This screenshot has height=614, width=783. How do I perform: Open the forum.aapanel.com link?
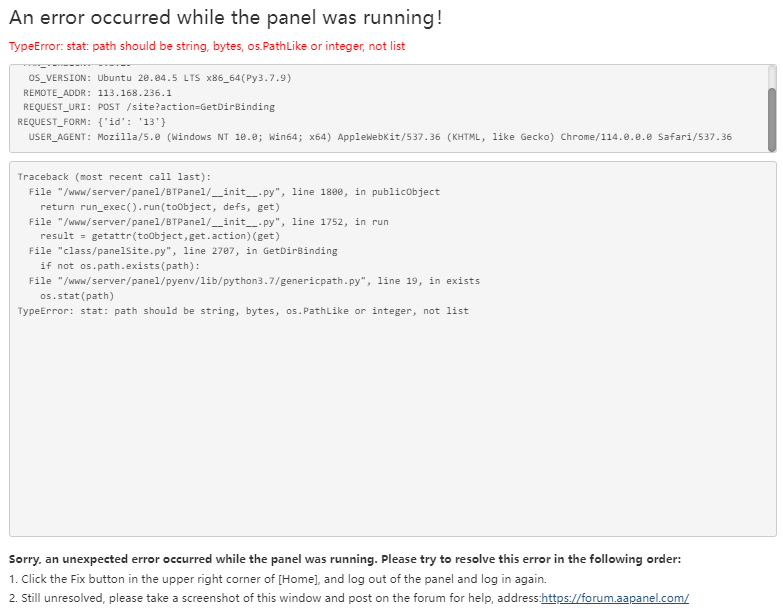point(615,598)
